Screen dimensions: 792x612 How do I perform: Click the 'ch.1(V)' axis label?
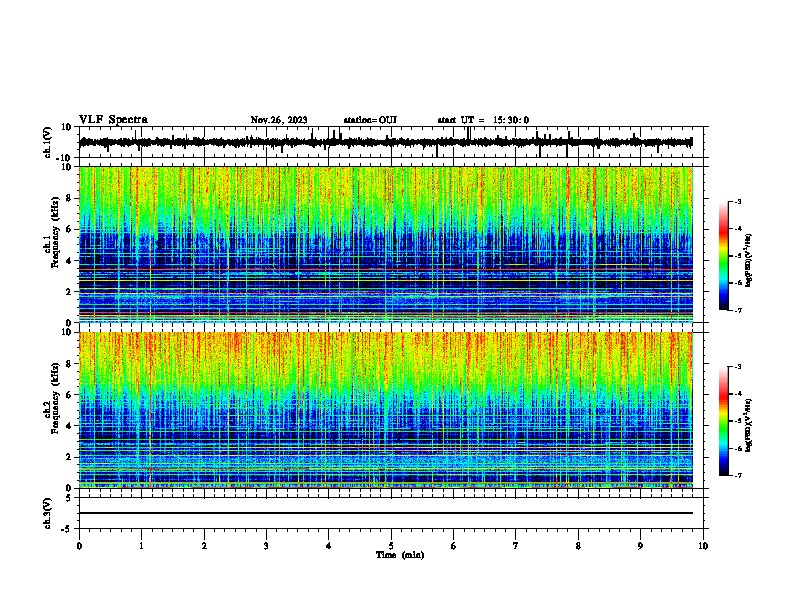48,142
